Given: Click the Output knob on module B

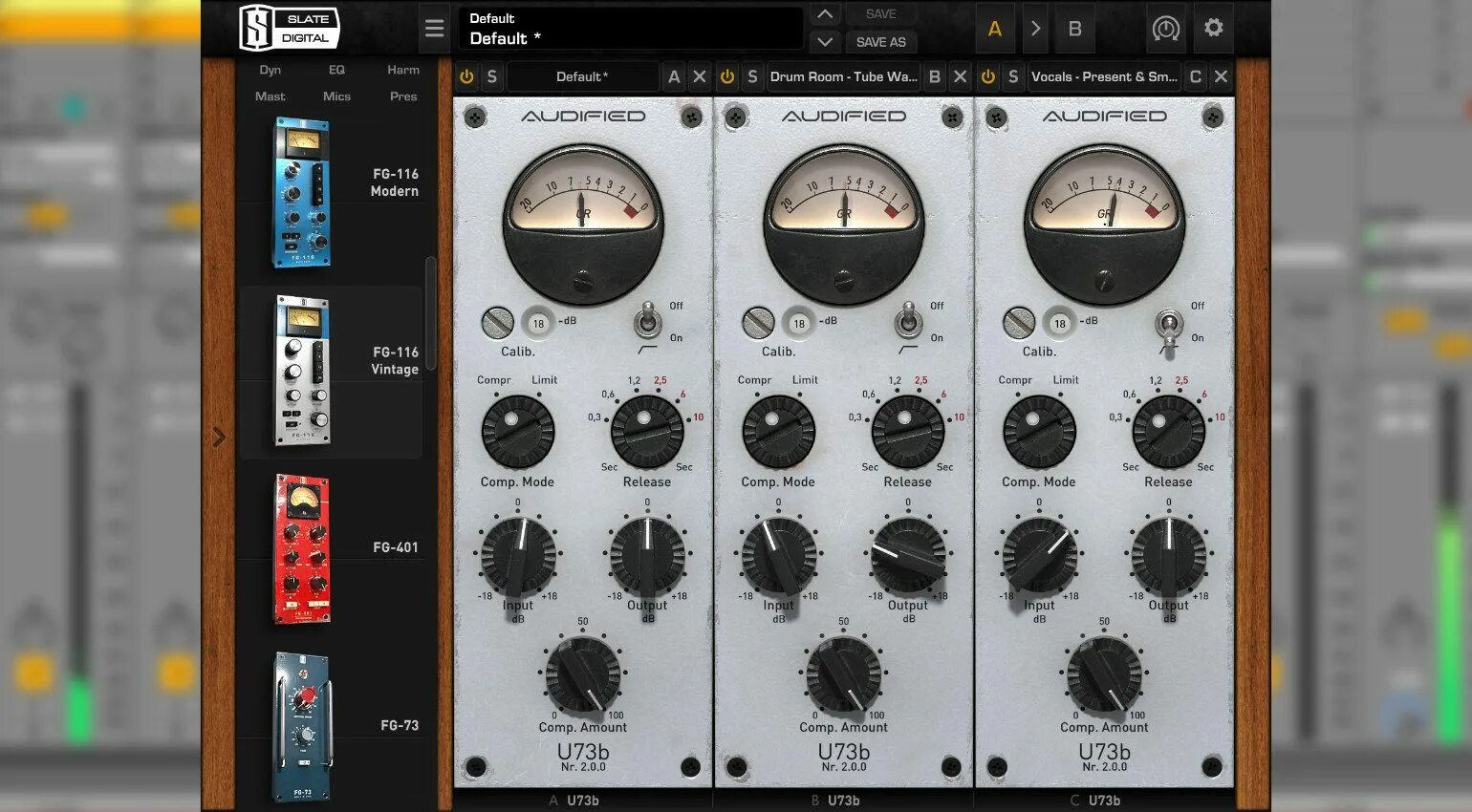Looking at the screenshot, I should point(908,557).
